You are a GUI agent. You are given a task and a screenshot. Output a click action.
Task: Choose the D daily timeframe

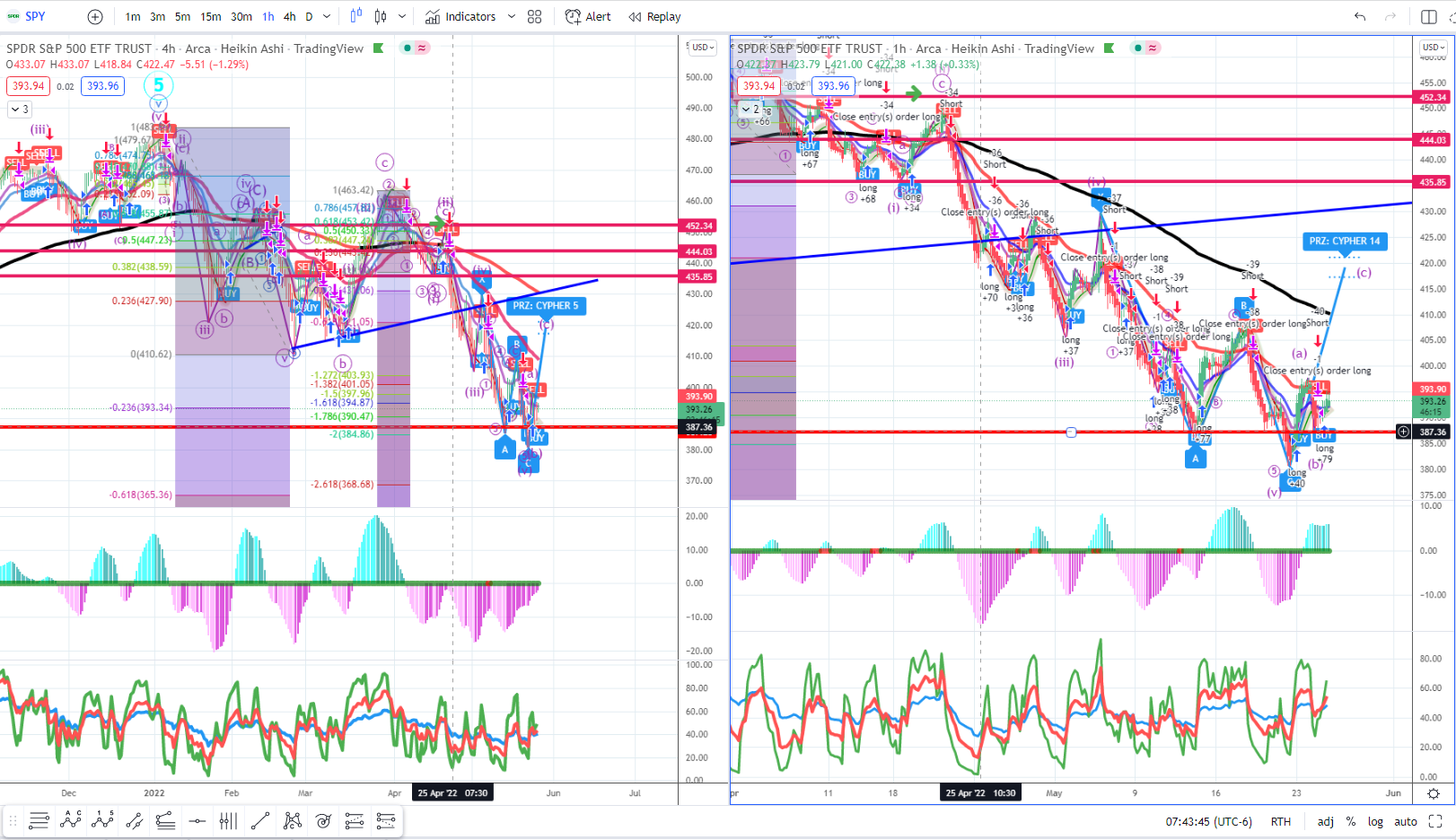click(309, 16)
